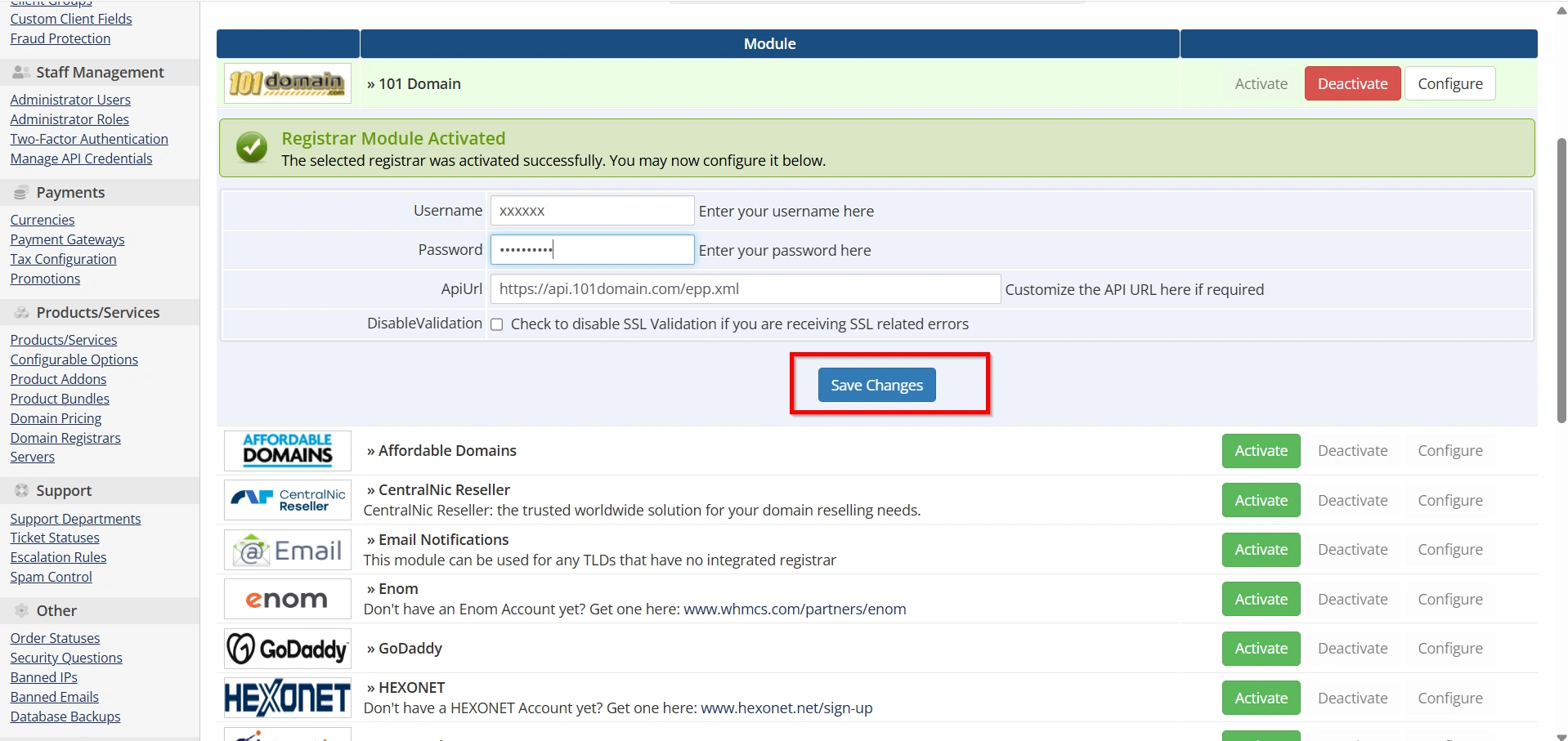Click the Support section icon

21,491
